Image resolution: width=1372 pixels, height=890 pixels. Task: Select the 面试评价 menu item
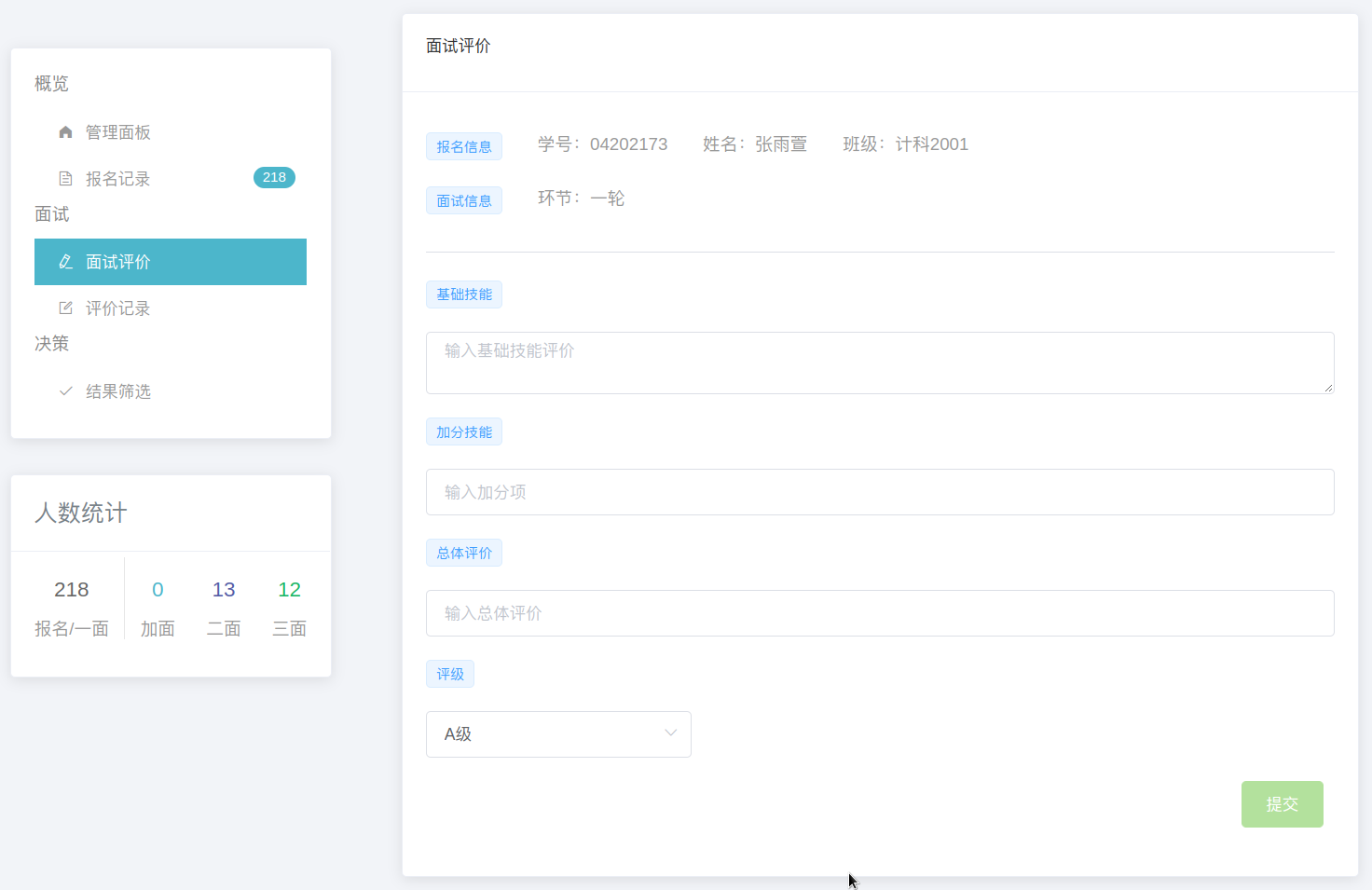(171, 262)
